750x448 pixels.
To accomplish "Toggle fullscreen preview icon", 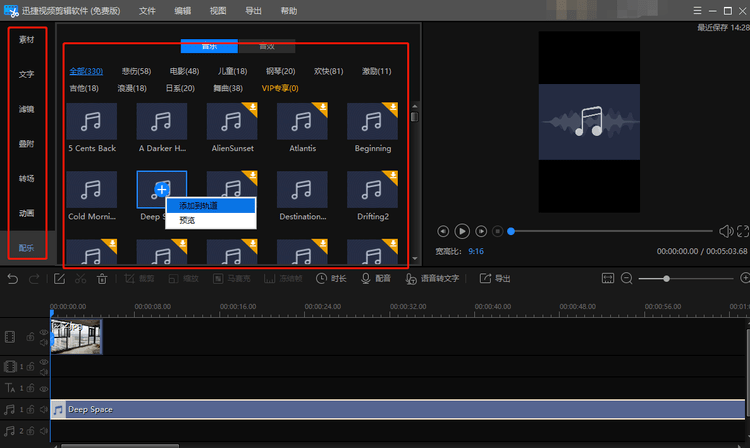I will click(743, 231).
